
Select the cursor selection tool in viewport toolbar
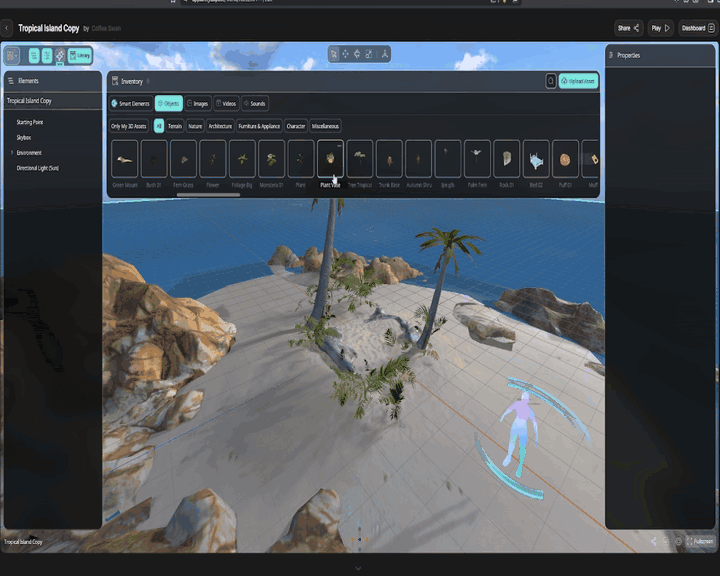[334, 54]
